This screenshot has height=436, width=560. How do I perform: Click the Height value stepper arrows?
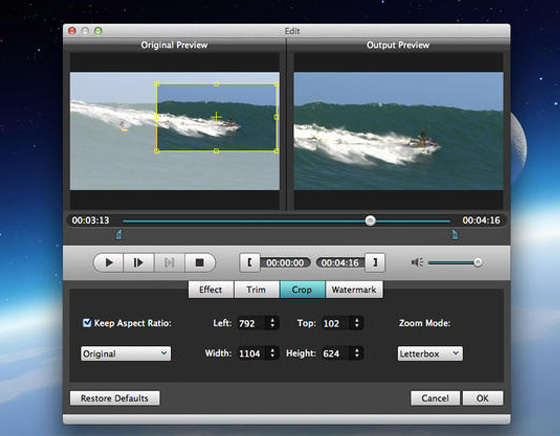pos(357,354)
